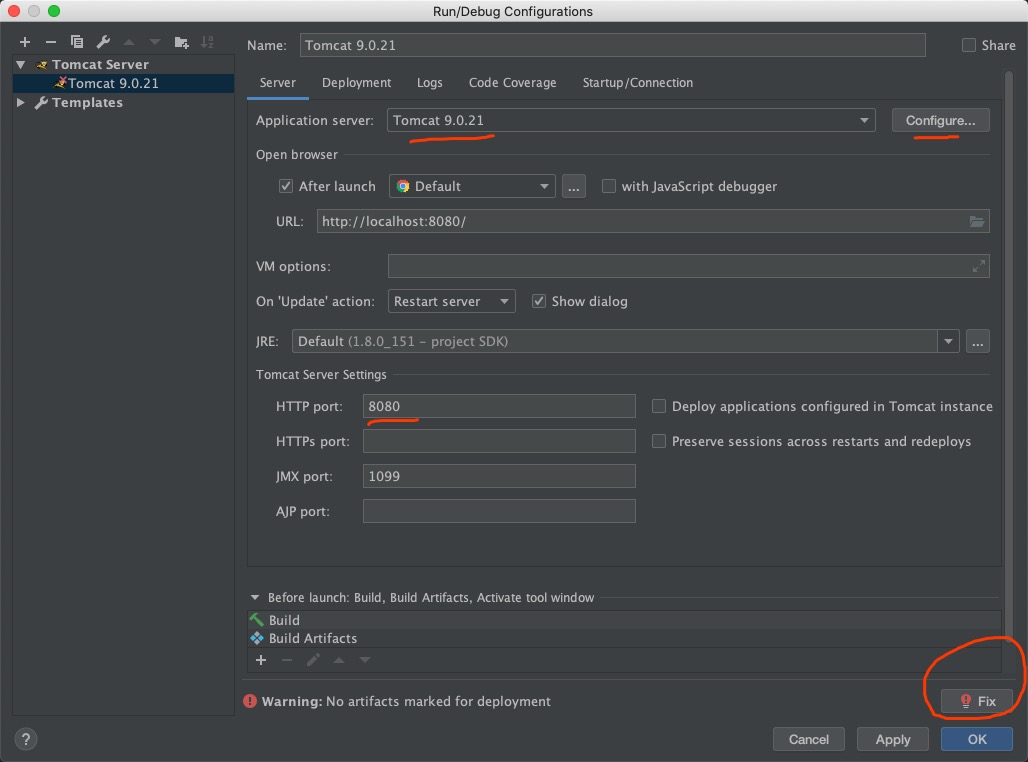This screenshot has width=1028, height=762.
Task: Enable Deploy applications configured in Tomcat instance
Action: [x=659, y=406]
